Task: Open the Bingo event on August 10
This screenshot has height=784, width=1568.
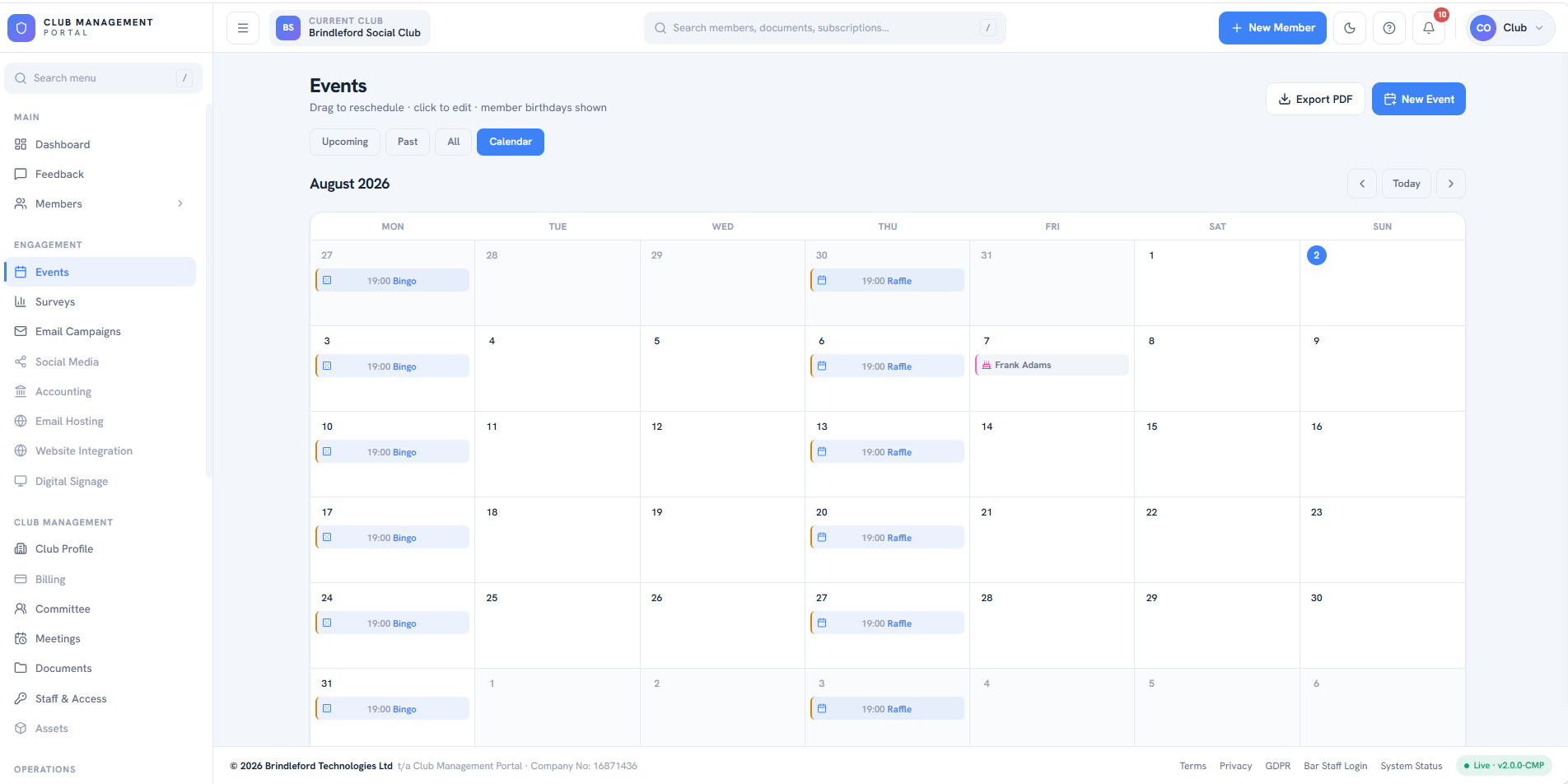Action: click(392, 452)
